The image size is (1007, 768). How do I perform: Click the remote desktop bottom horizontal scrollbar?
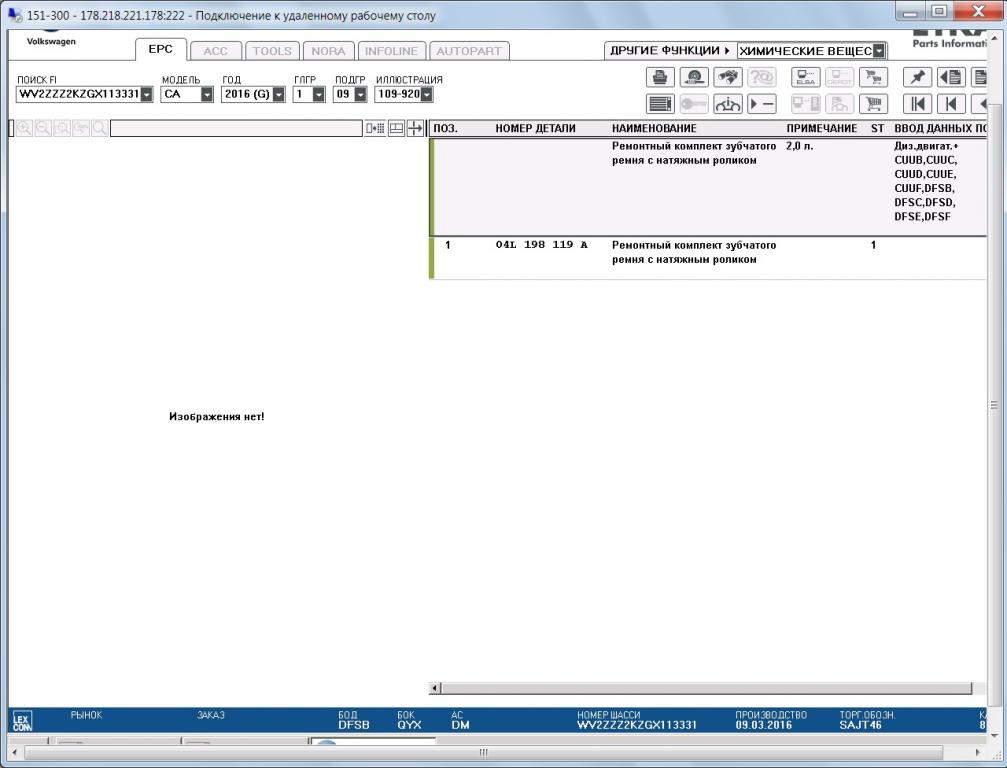pos(484,752)
